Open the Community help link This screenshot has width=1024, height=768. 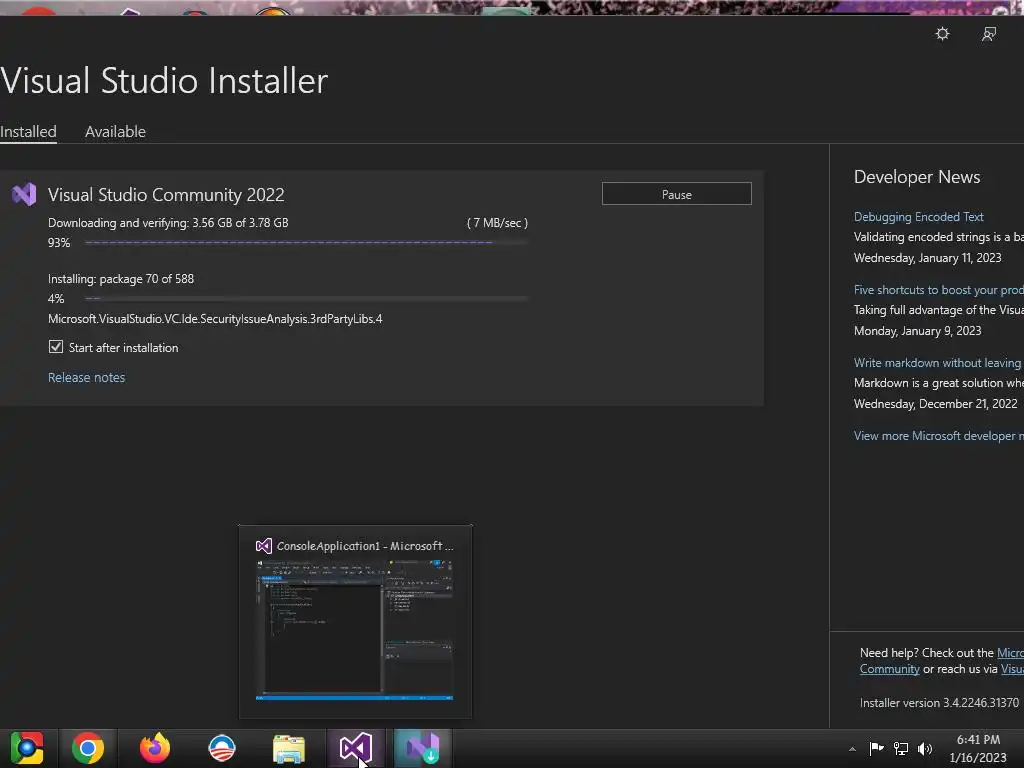889,669
